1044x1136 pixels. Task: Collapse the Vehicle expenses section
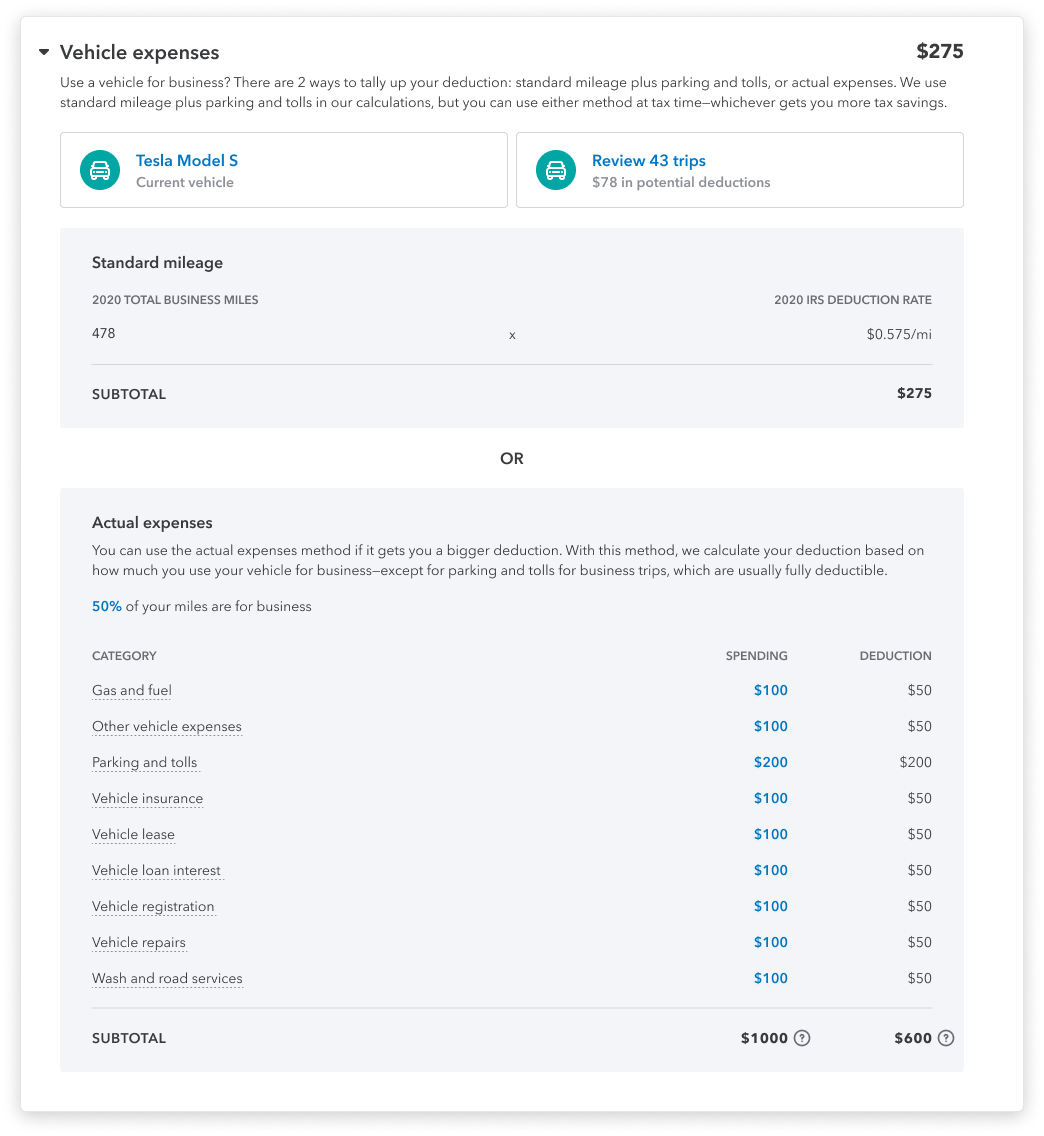point(44,52)
